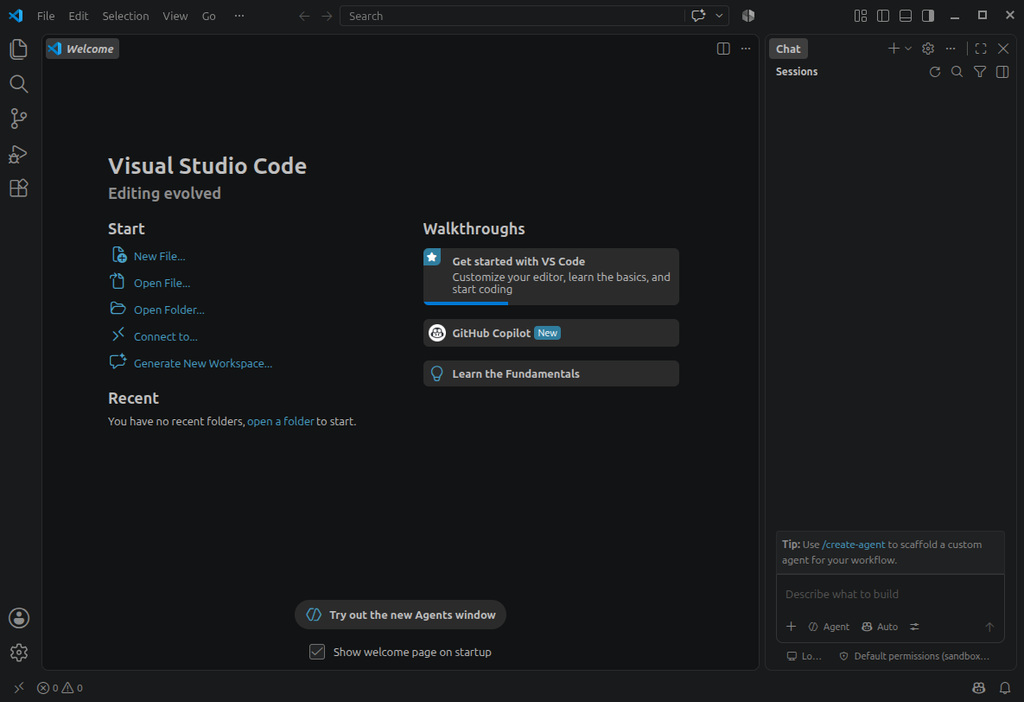1024x702 pixels.
Task: Toggle the bottom panel layout button
Action: tap(905, 16)
